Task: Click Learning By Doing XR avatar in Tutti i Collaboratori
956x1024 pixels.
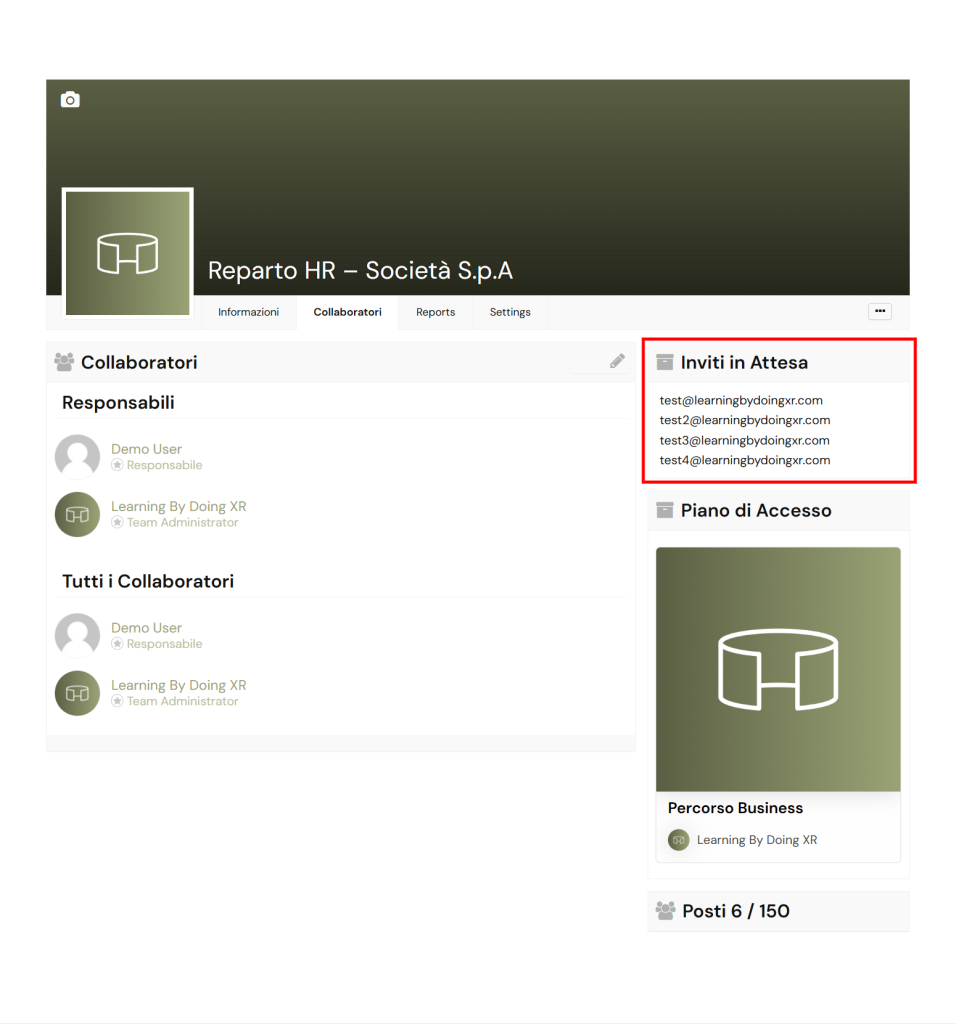Action: [x=77, y=693]
